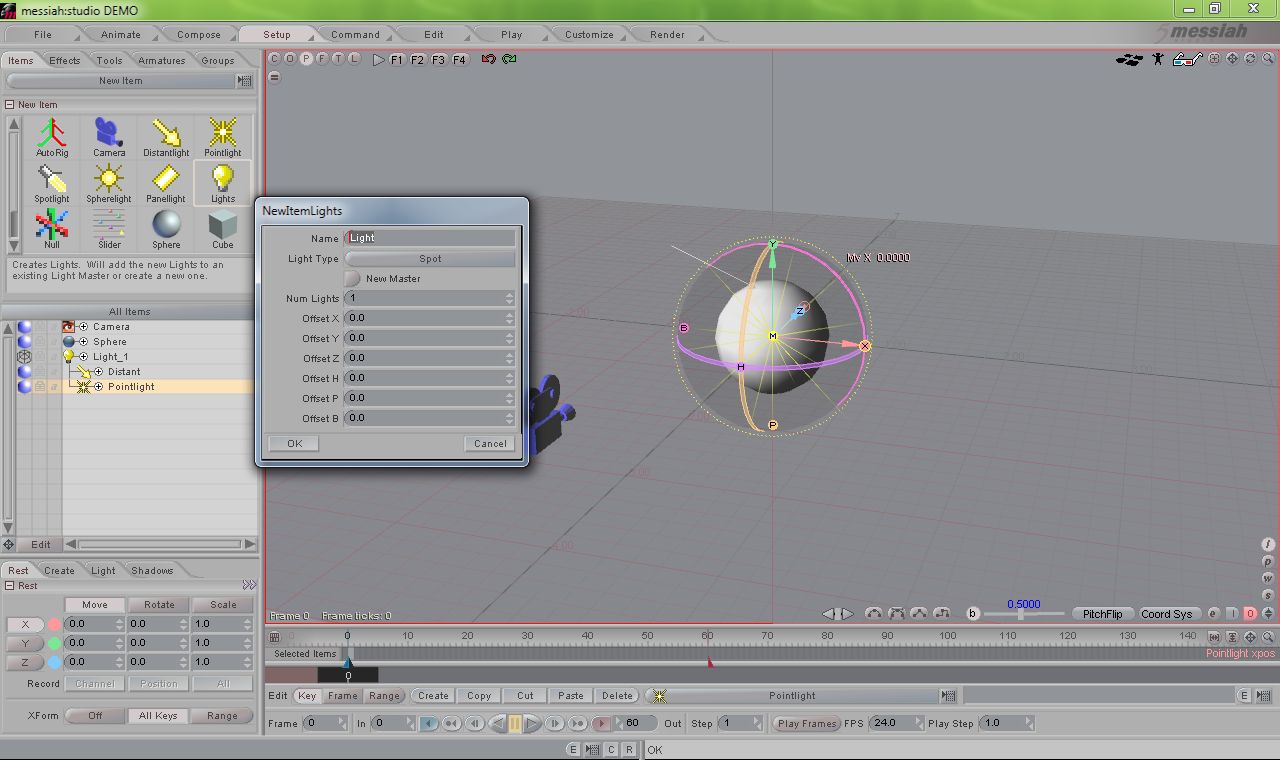Click the play triangle before F1
This screenshot has width=1280, height=760.
pyautogui.click(x=378, y=59)
